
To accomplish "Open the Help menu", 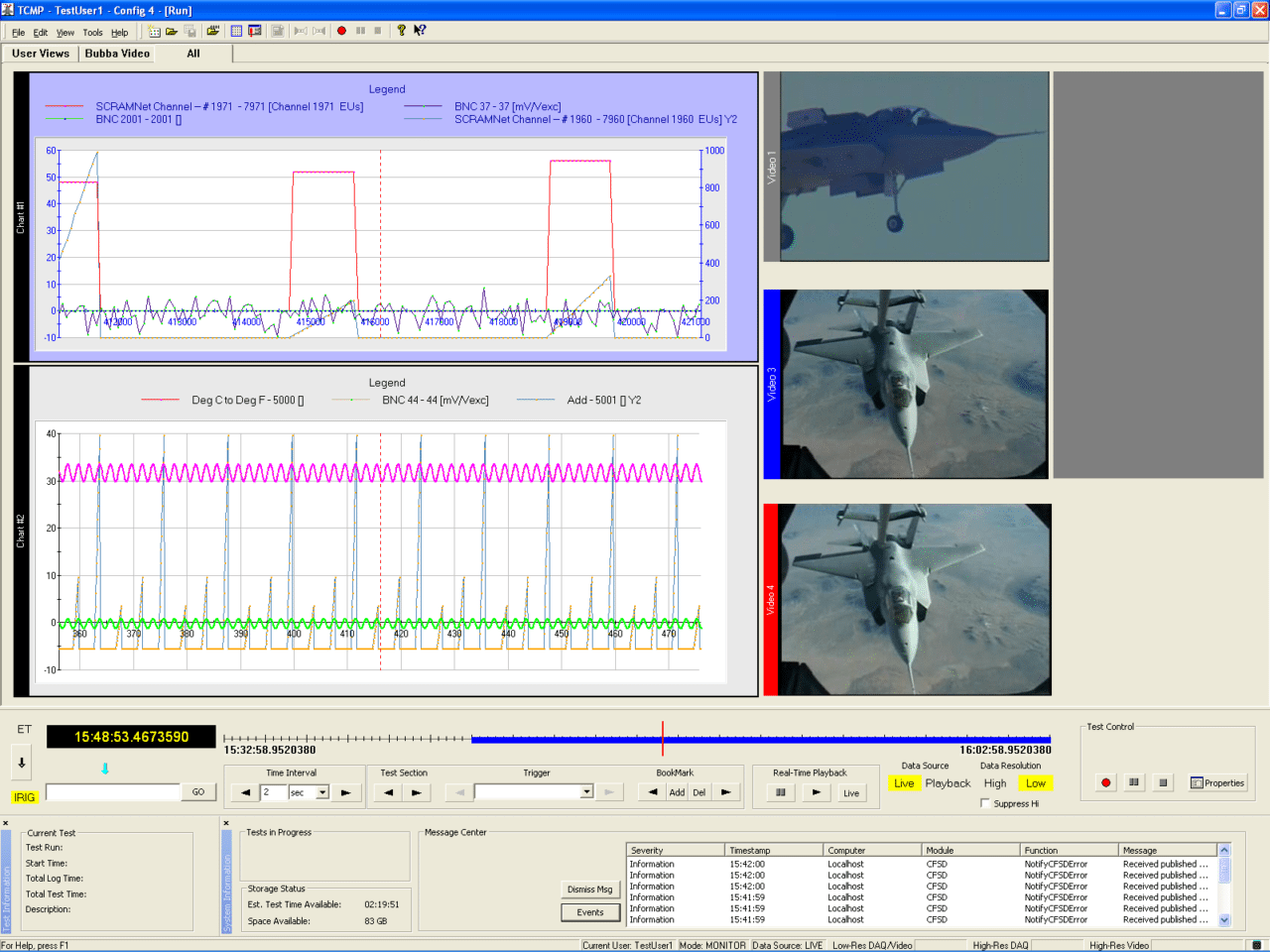I will pyautogui.click(x=119, y=33).
